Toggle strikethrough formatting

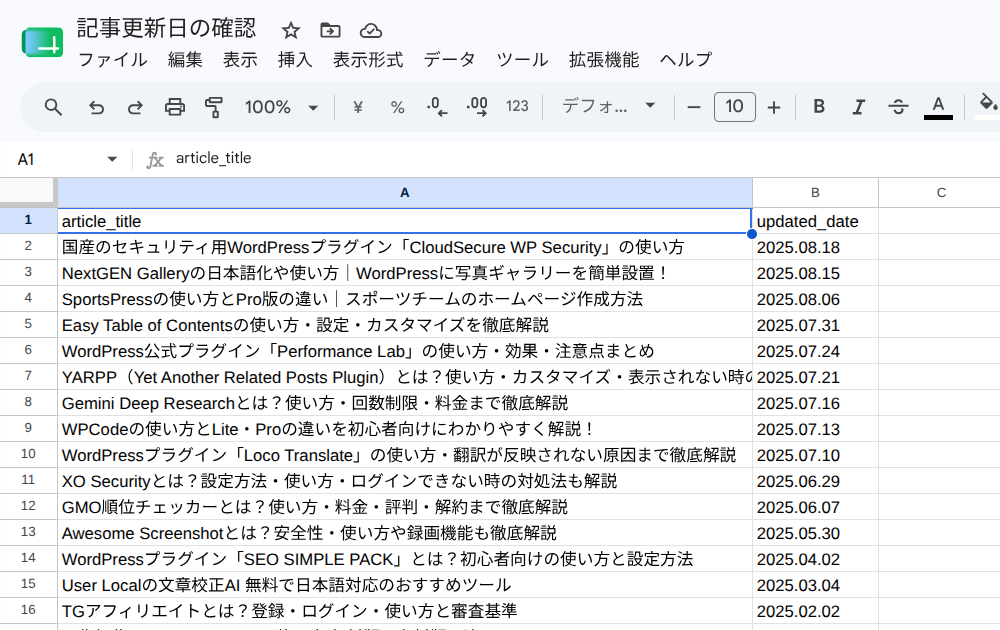[899, 107]
